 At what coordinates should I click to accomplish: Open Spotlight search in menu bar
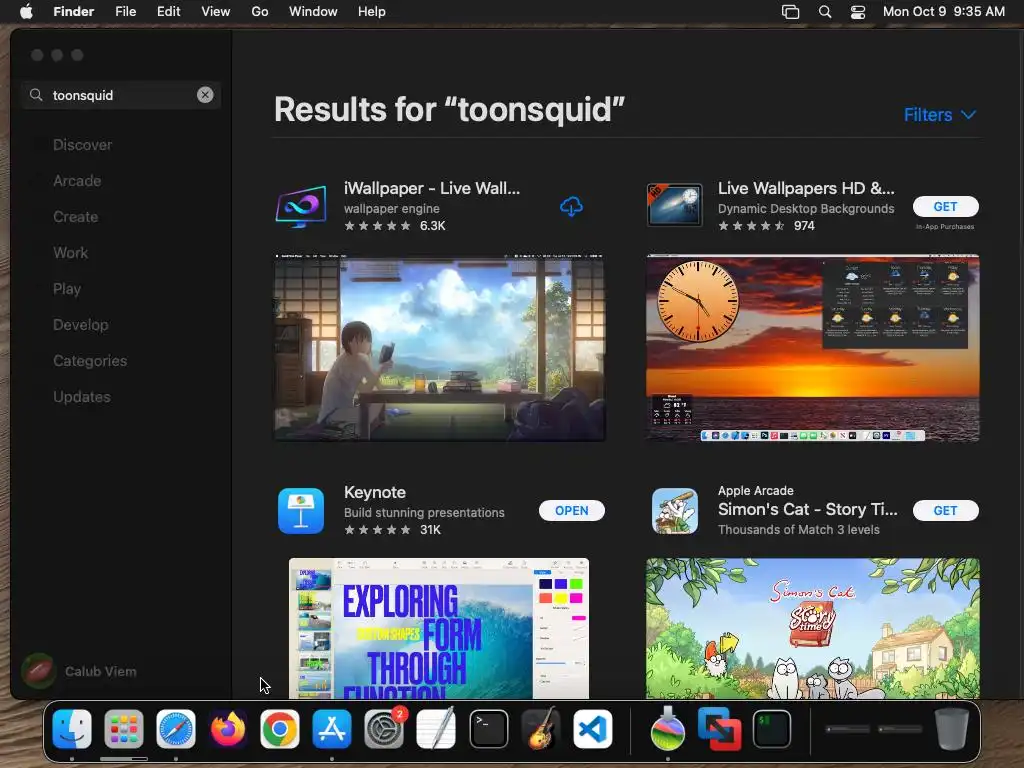[825, 12]
